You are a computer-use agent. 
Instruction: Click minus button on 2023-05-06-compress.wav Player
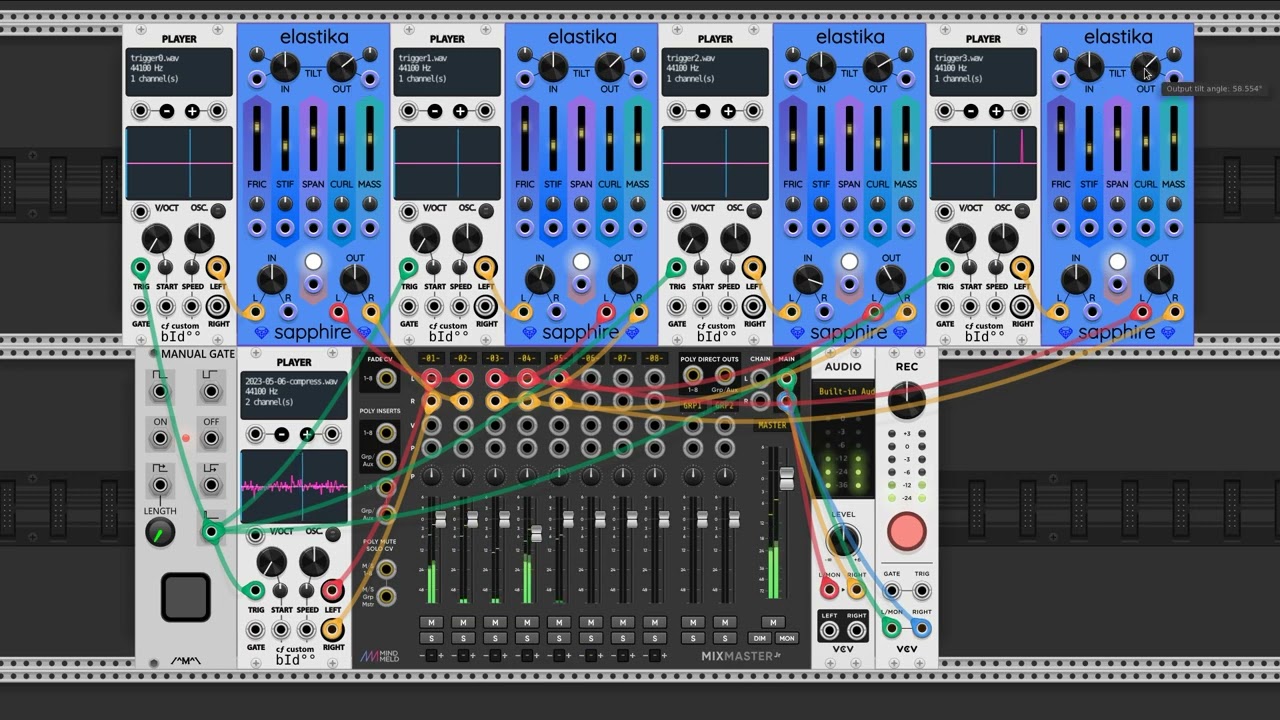(x=281, y=434)
